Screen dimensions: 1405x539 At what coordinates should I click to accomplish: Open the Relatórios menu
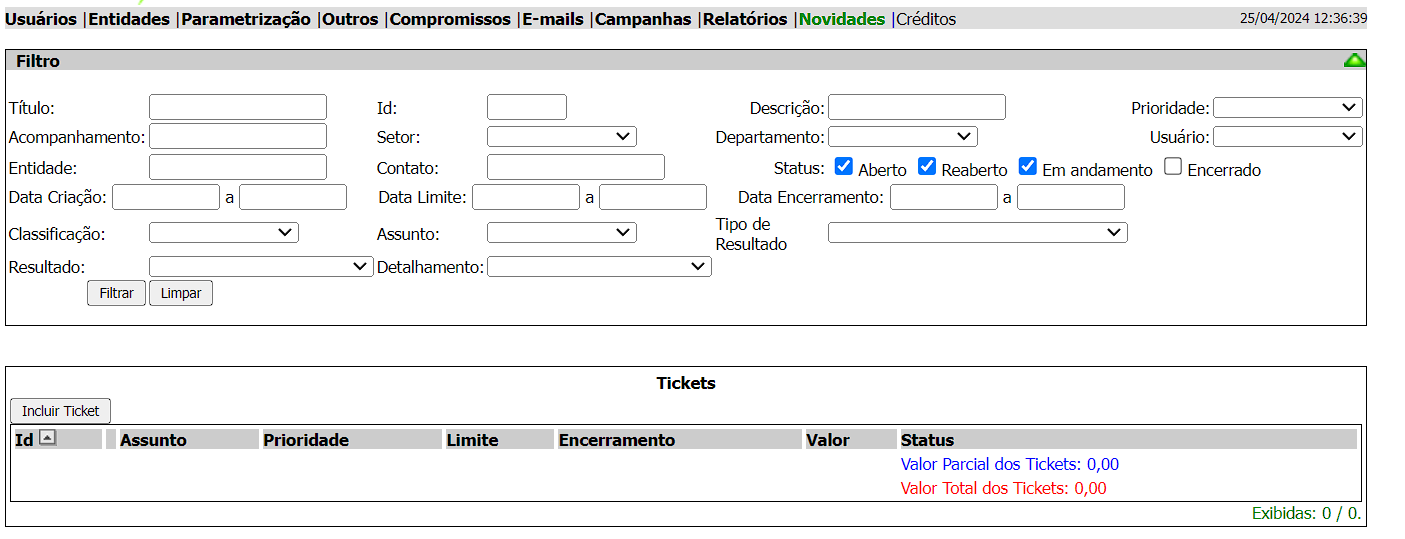(x=745, y=19)
